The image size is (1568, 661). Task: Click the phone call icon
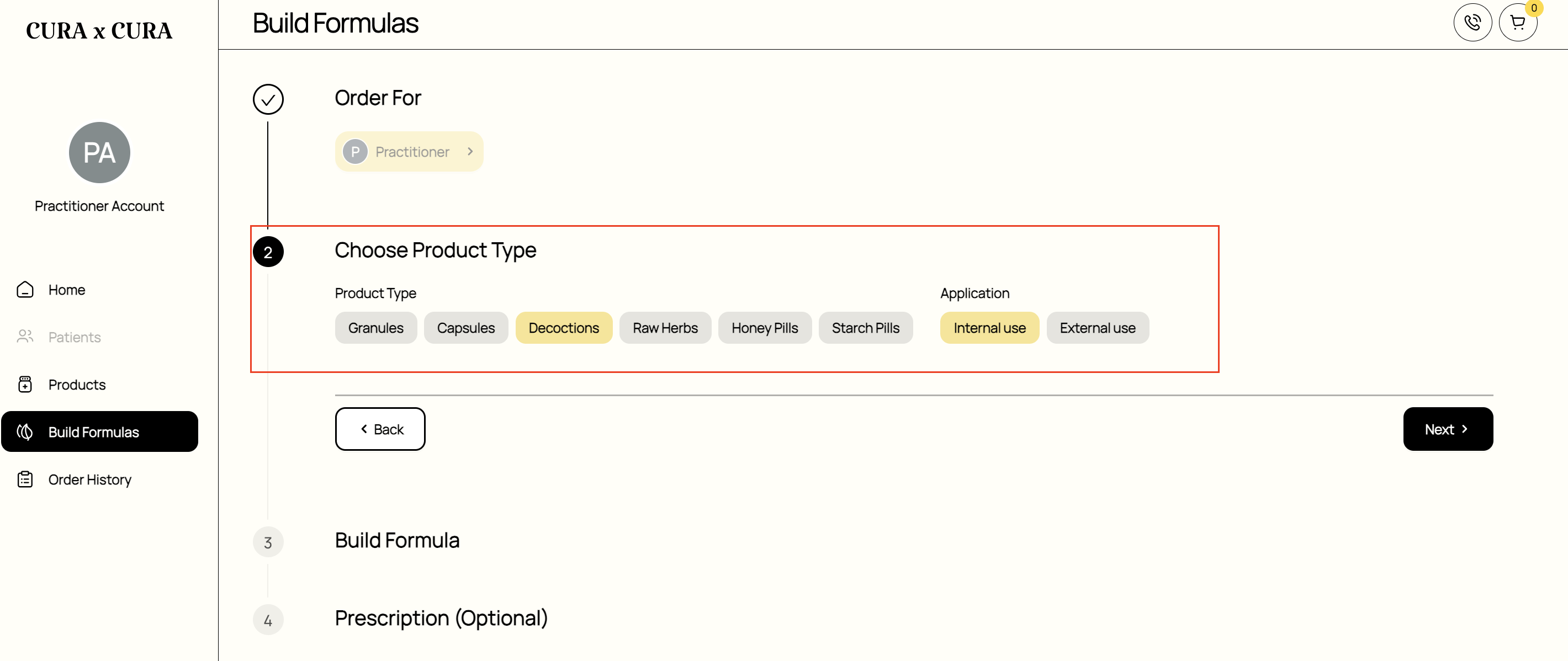coord(1472,23)
